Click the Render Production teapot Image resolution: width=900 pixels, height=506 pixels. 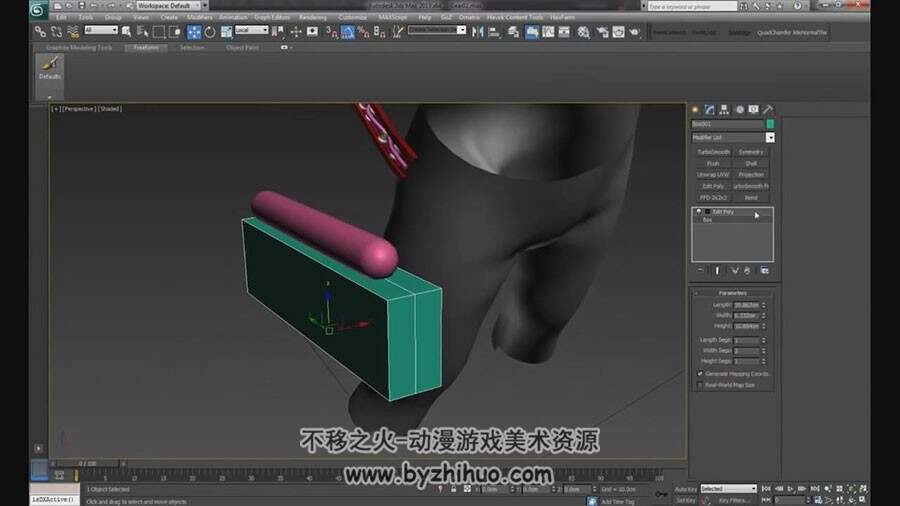pyautogui.click(x=634, y=32)
